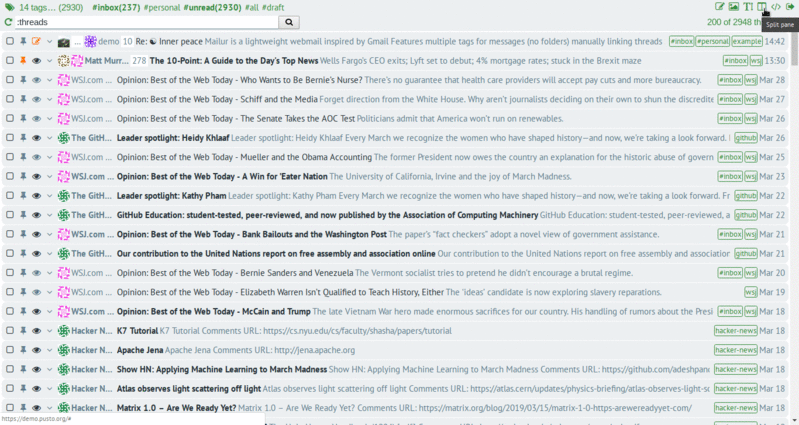
Task: Click the ':threads' search input field
Action: tap(147, 22)
